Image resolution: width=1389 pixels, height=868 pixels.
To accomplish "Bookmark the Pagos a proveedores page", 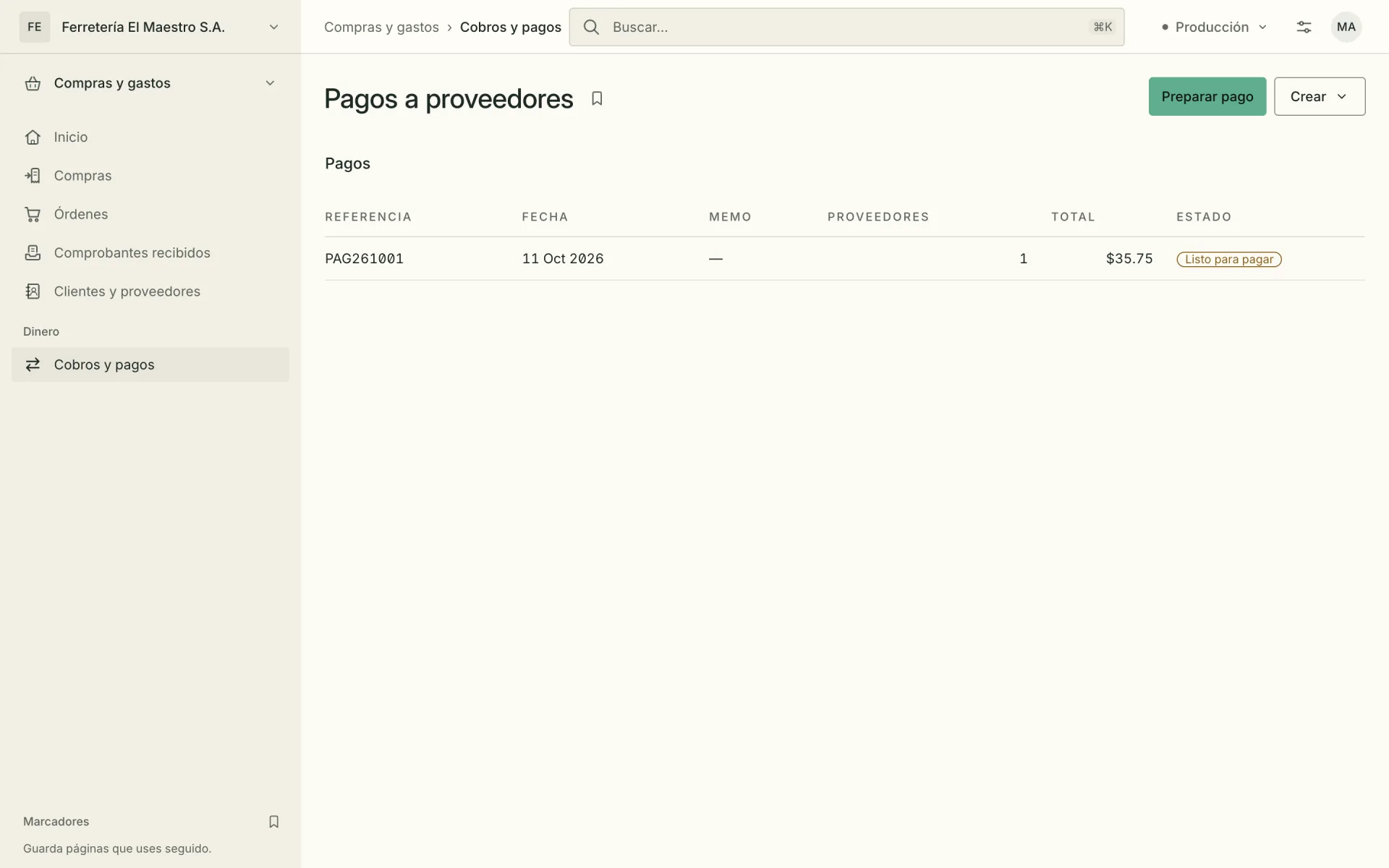I will click(x=597, y=98).
